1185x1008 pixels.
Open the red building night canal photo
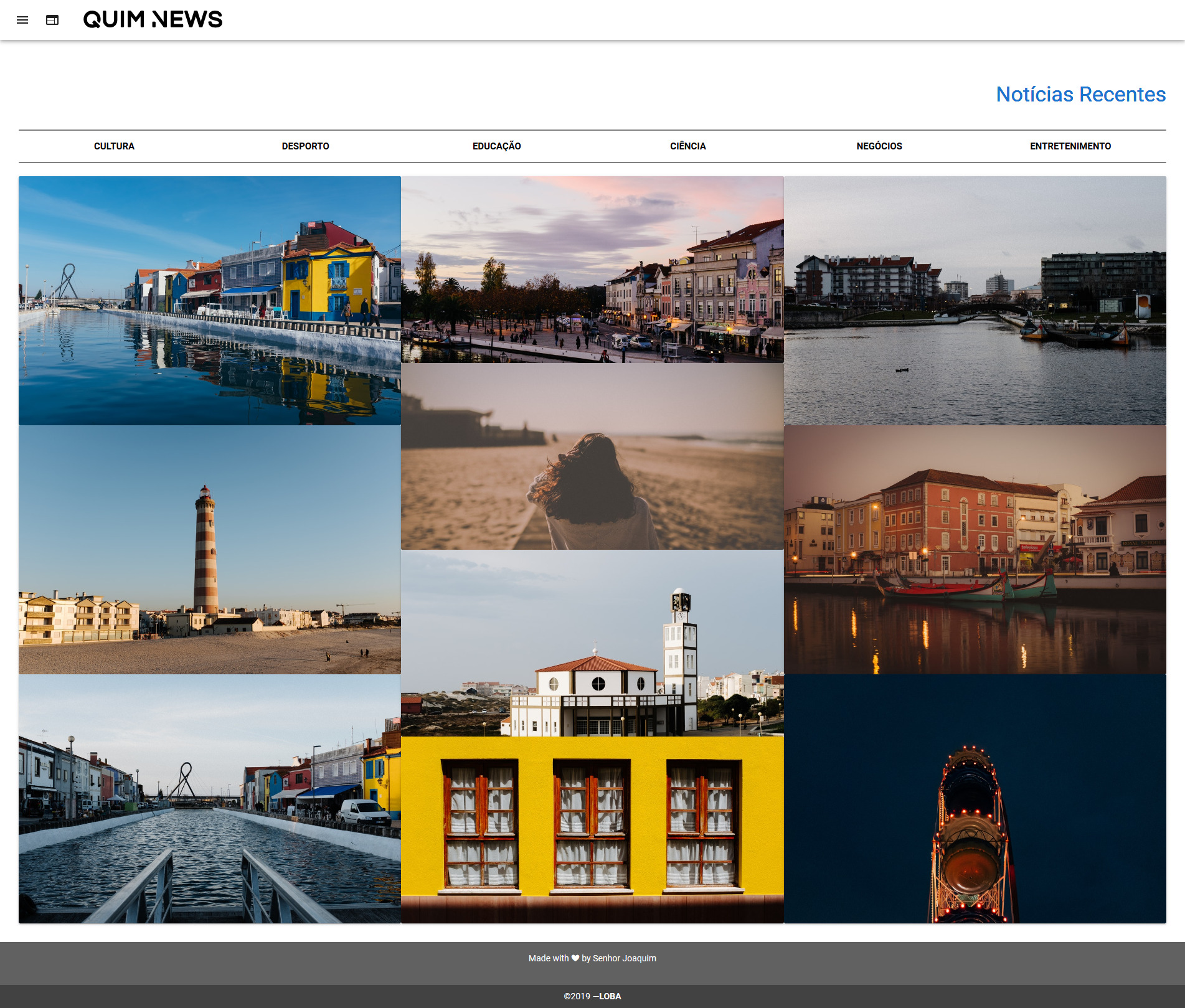pos(975,550)
